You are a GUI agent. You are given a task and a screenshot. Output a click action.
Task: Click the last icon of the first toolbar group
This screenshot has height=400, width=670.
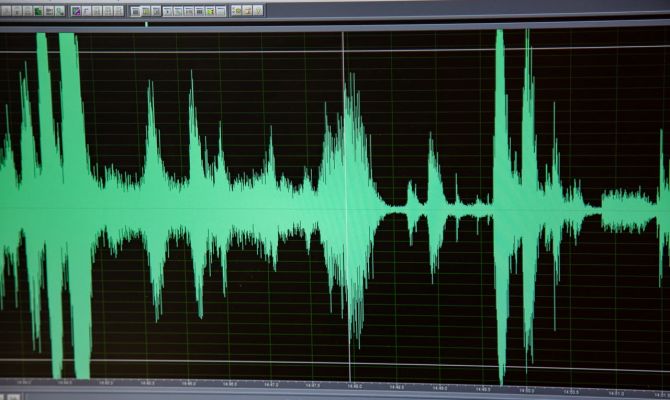coord(60,11)
